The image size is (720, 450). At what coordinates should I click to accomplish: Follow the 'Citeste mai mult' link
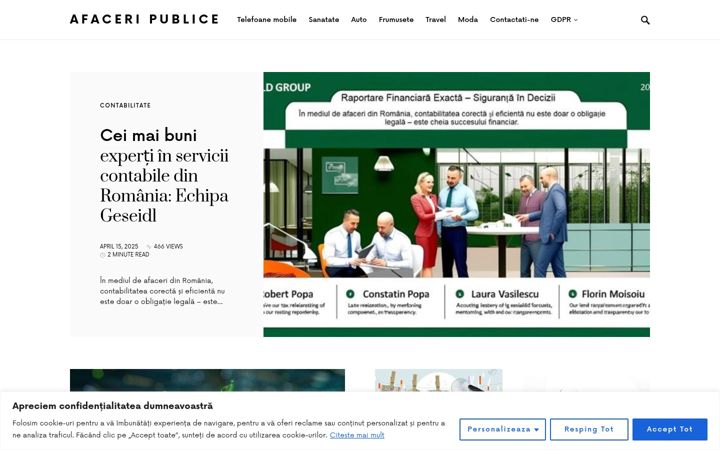point(357,435)
